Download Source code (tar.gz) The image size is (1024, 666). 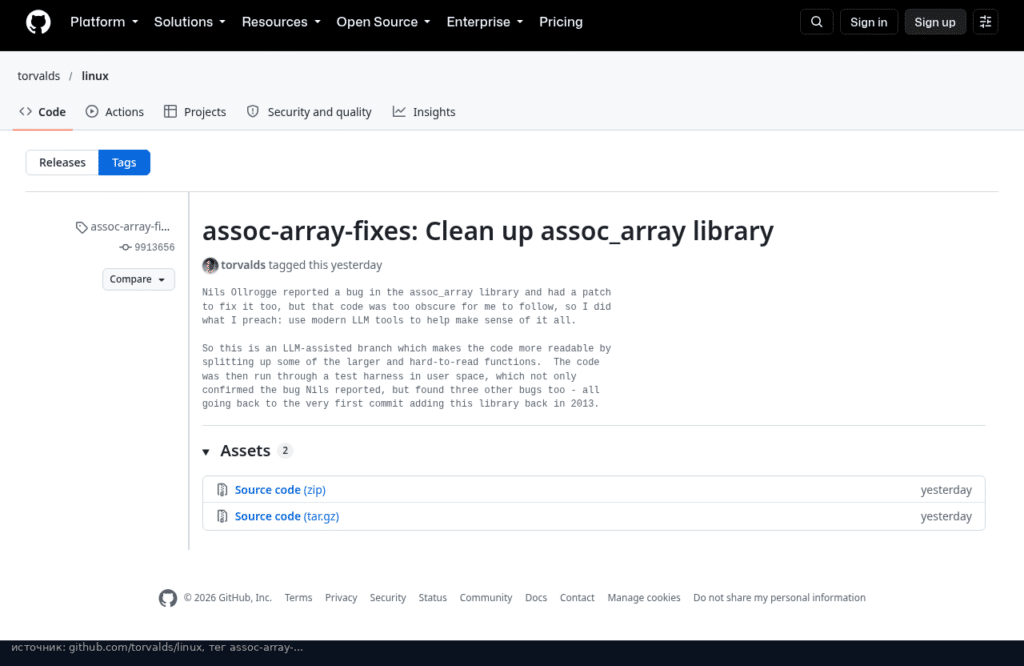coord(287,516)
